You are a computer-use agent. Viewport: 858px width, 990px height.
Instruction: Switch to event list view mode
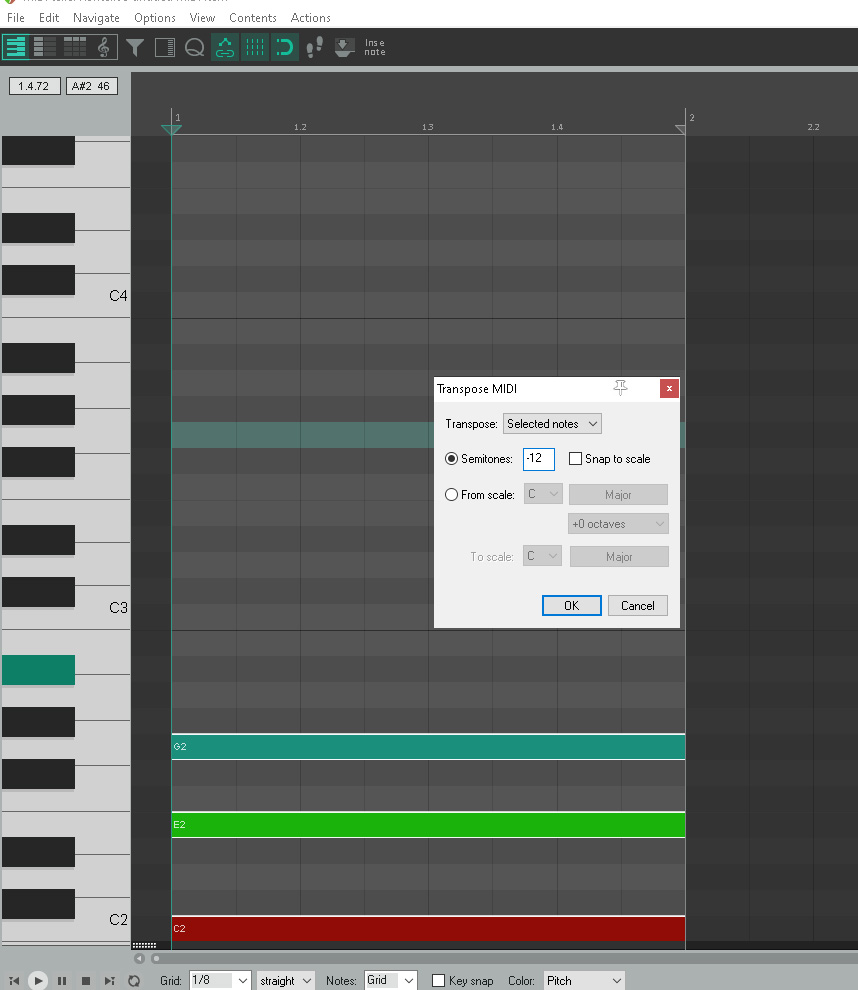tap(74, 47)
